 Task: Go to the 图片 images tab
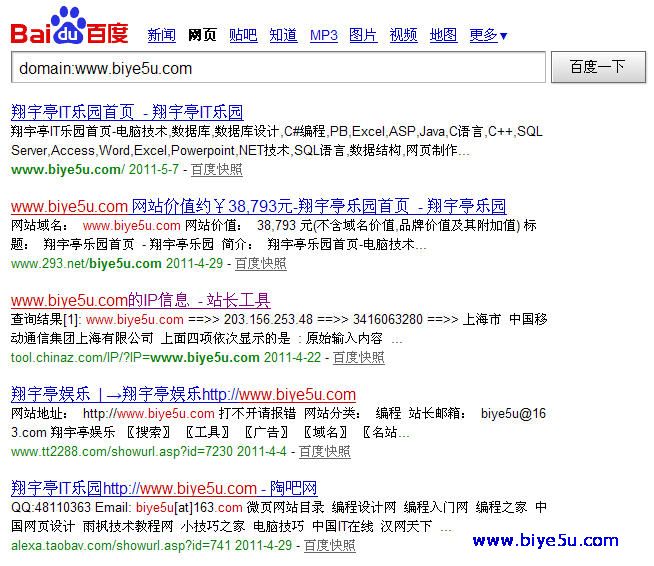[363, 35]
